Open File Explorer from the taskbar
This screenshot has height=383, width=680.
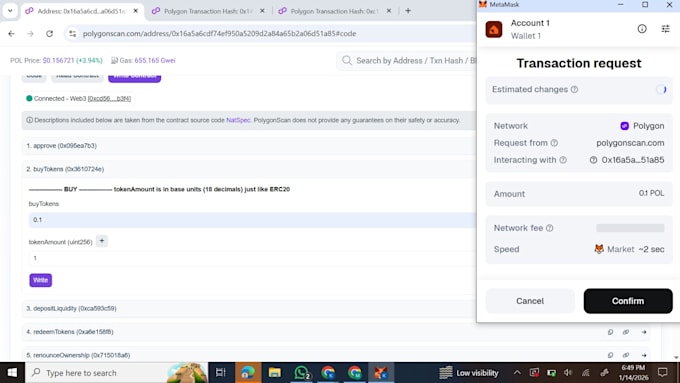(275, 373)
